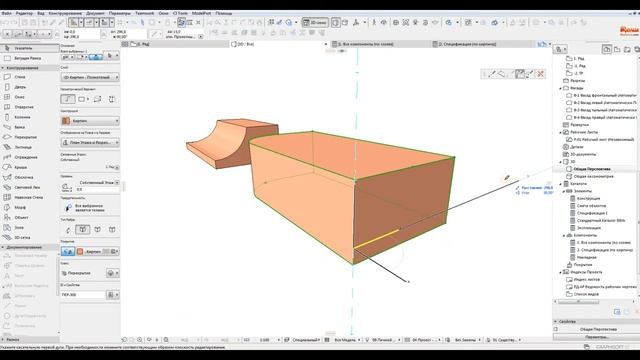
Task: Open Стандартный Каталог in Navigator
Action: (601, 220)
